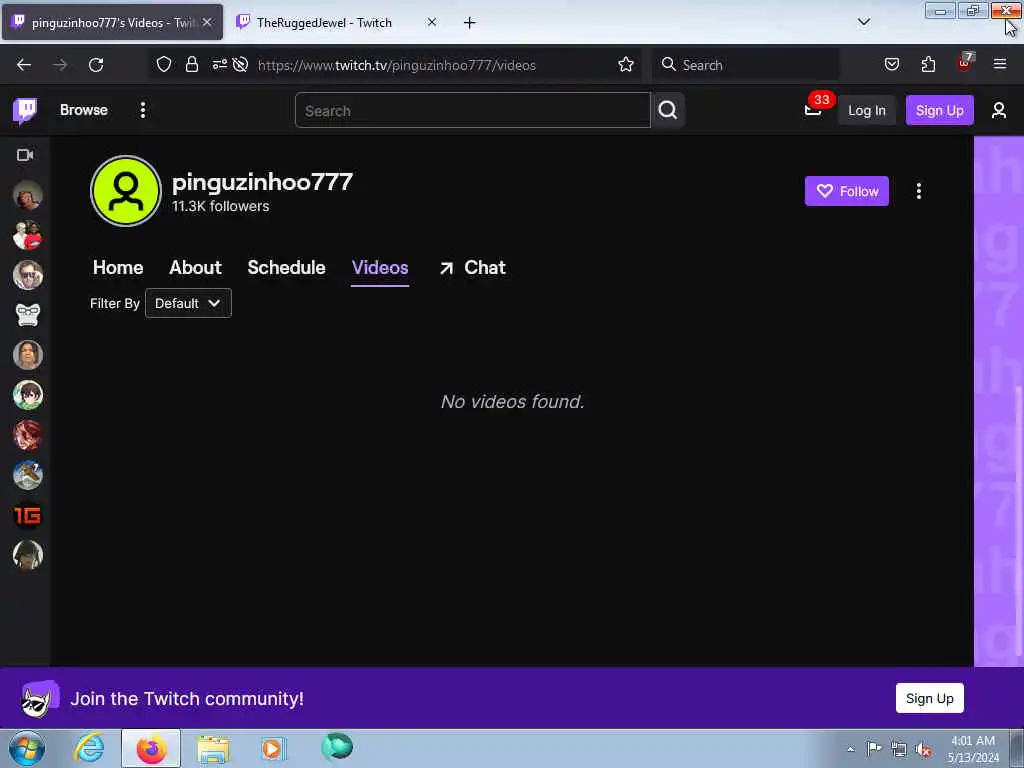Go back with the browser back arrow
The height and width of the screenshot is (768, 1024).
click(24, 65)
